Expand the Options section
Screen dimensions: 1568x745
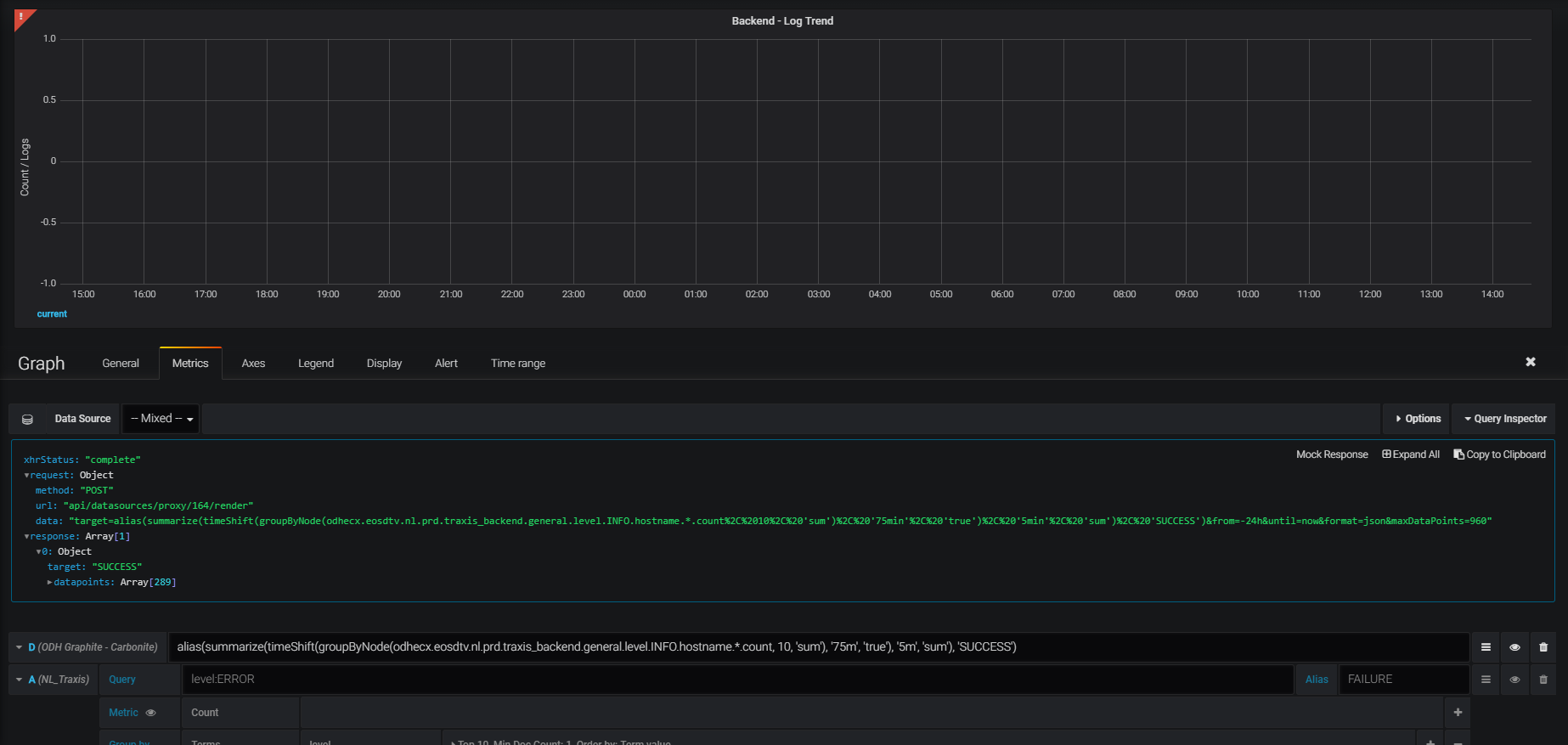click(1417, 419)
